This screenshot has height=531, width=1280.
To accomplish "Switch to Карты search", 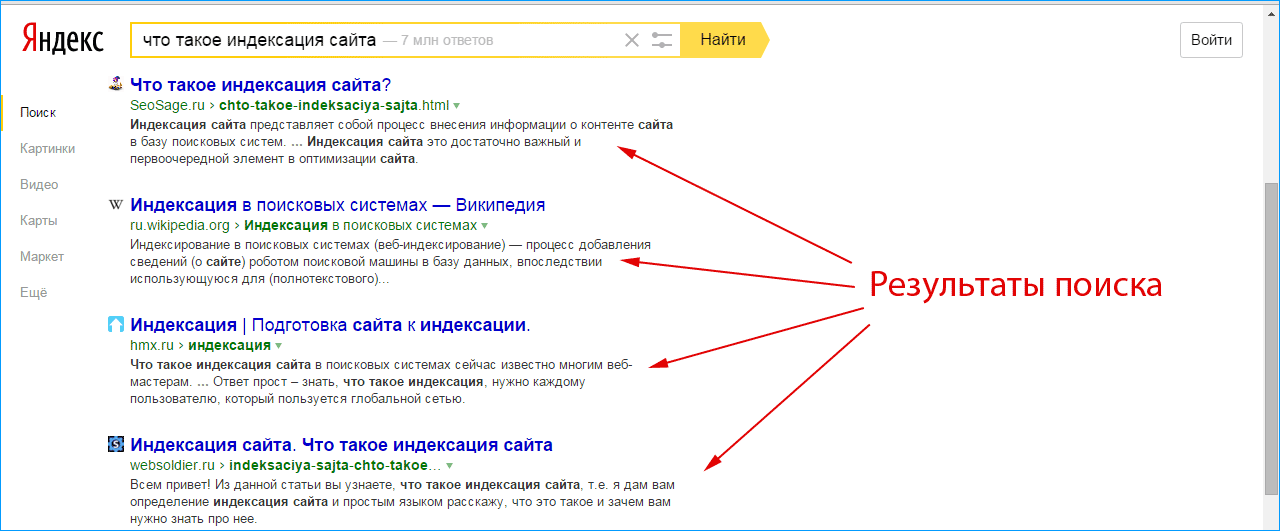I will pos(38,221).
